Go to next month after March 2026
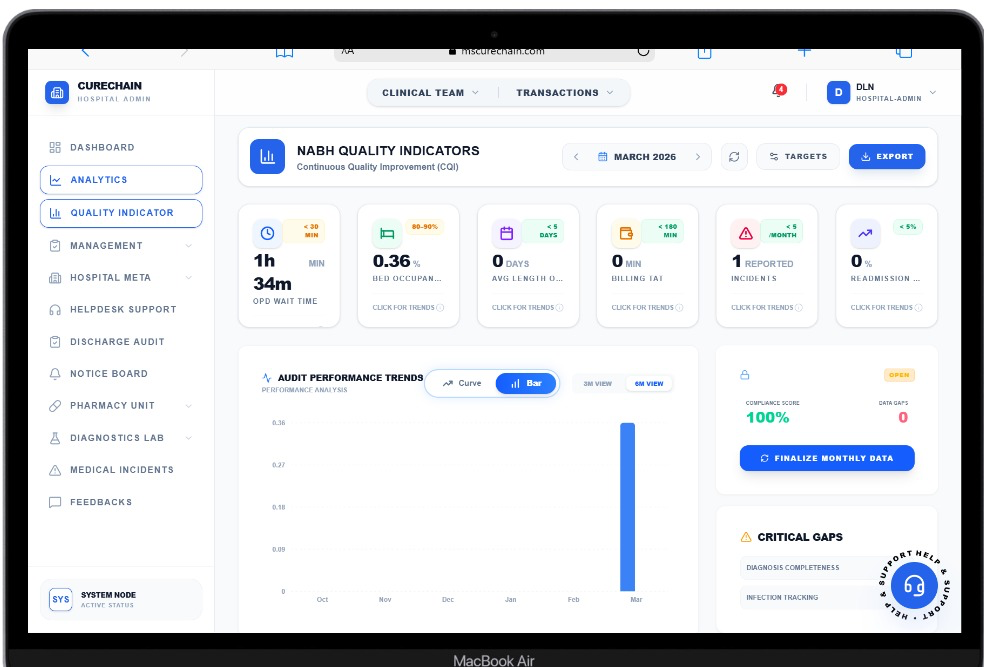 [x=698, y=157]
